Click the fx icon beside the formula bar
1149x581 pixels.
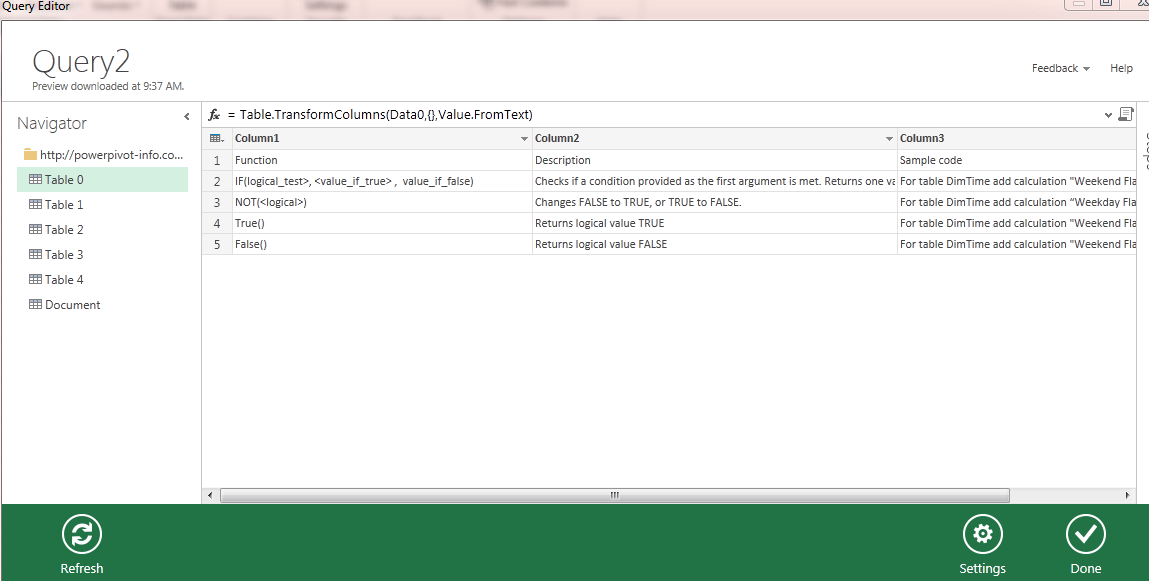215,113
